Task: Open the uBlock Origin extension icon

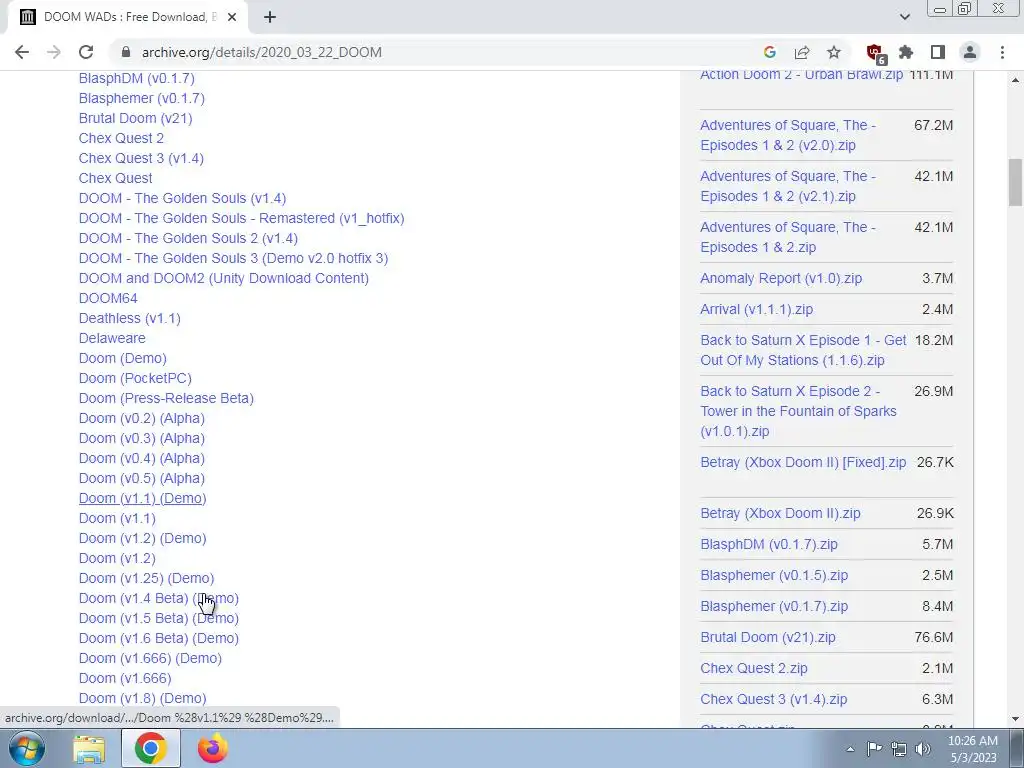Action: 875,53
